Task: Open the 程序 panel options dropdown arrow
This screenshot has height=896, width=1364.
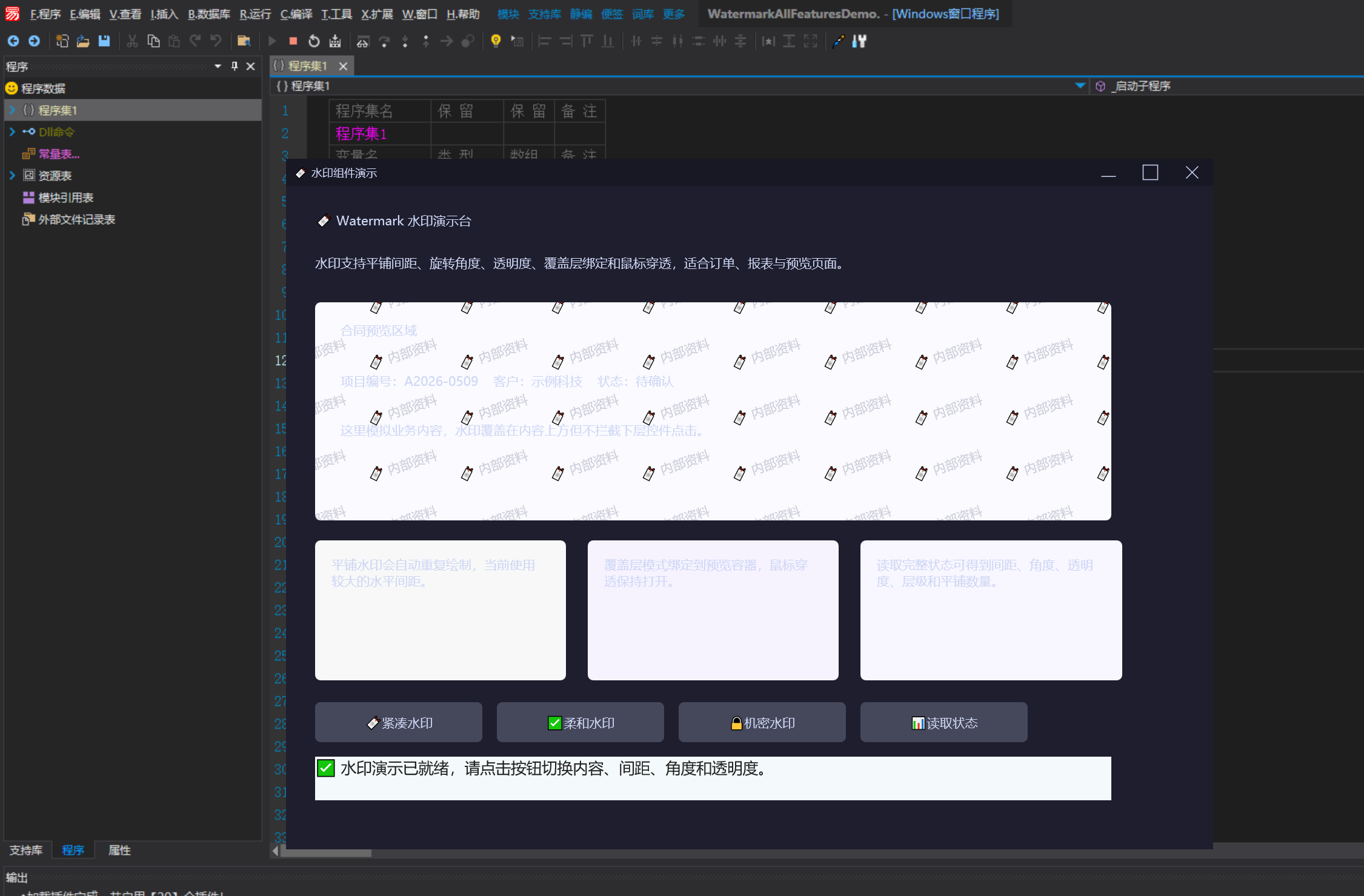Action: pos(218,66)
